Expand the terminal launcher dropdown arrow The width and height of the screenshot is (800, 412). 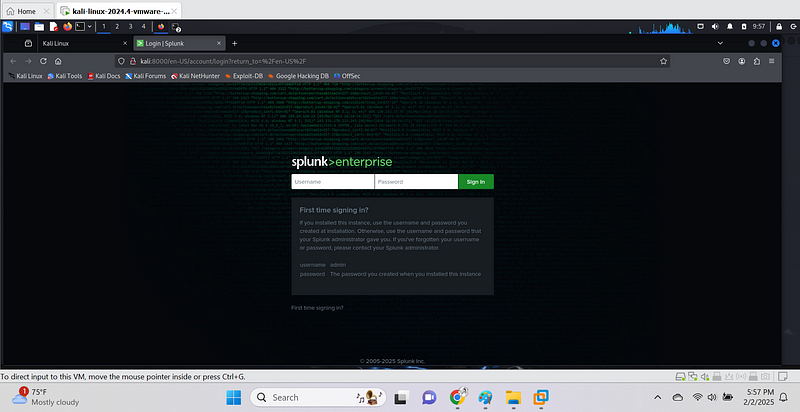90,27
